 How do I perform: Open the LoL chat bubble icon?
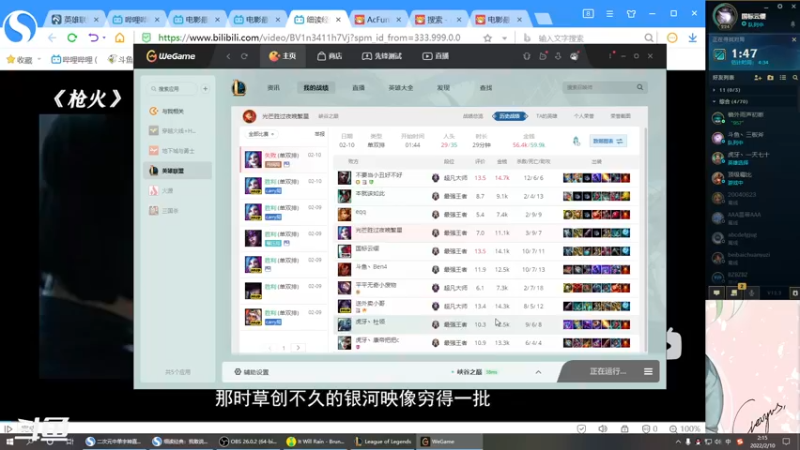717,293
